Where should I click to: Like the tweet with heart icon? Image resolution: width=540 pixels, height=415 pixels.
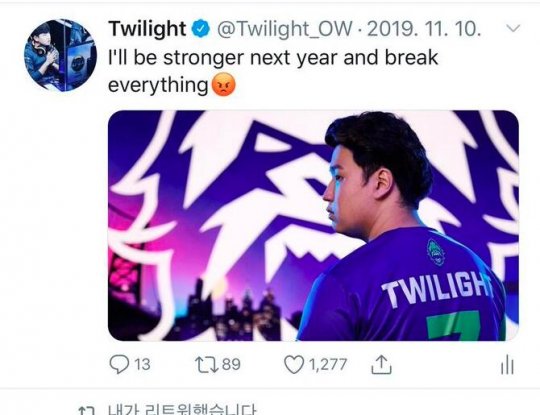point(294,365)
